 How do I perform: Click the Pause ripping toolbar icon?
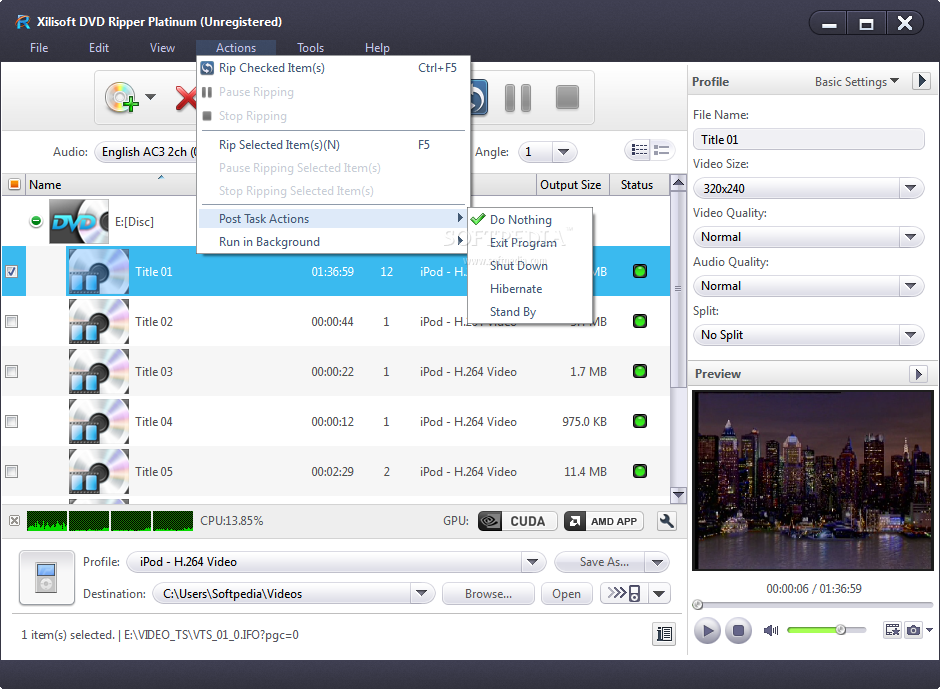tap(517, 98)
